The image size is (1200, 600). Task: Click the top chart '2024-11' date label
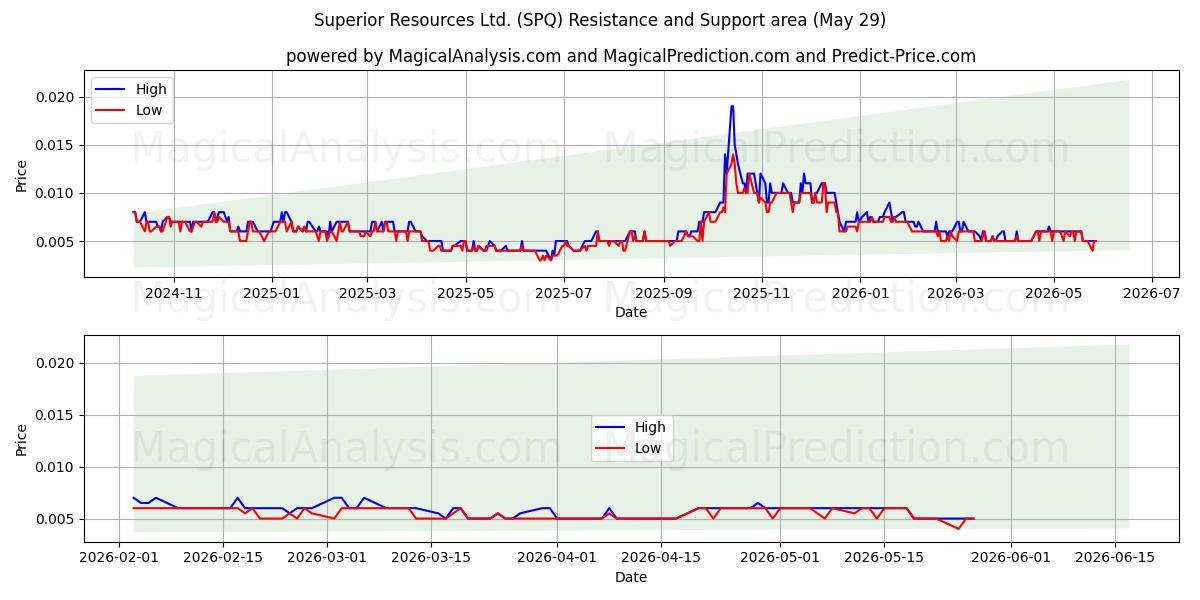pos(174,294)
